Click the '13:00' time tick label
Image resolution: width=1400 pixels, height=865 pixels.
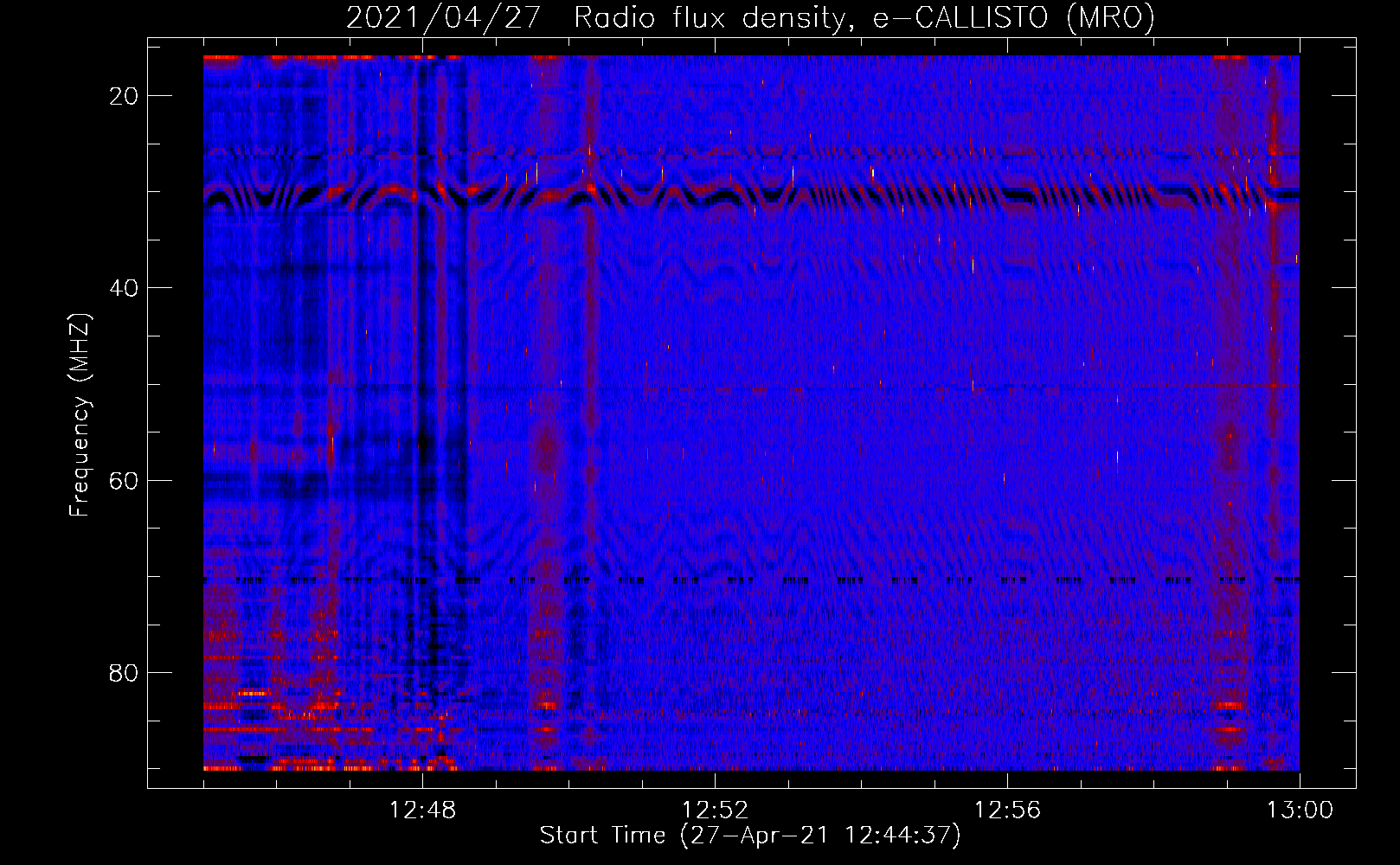coord(1300,811)
